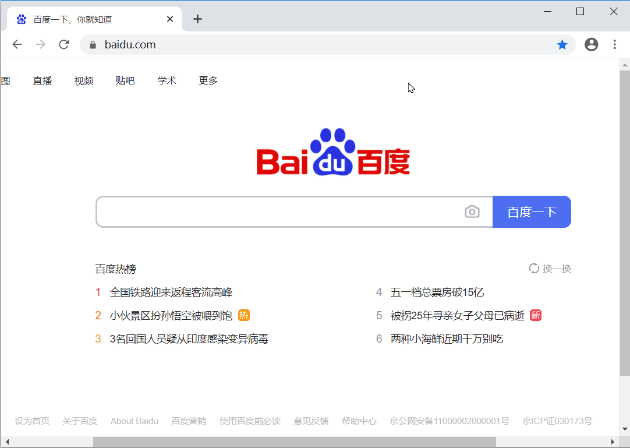Click footer link 京公网安备11000002000001号
Screen dimensions: 630x448
tap(450, 421)
